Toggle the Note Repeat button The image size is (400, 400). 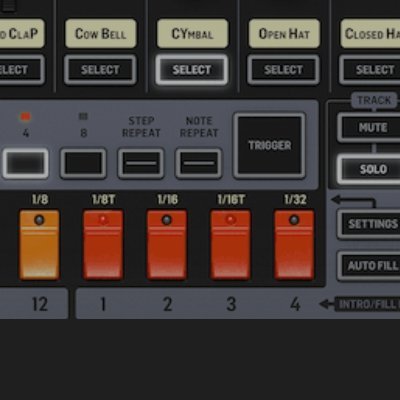(199, 163)
